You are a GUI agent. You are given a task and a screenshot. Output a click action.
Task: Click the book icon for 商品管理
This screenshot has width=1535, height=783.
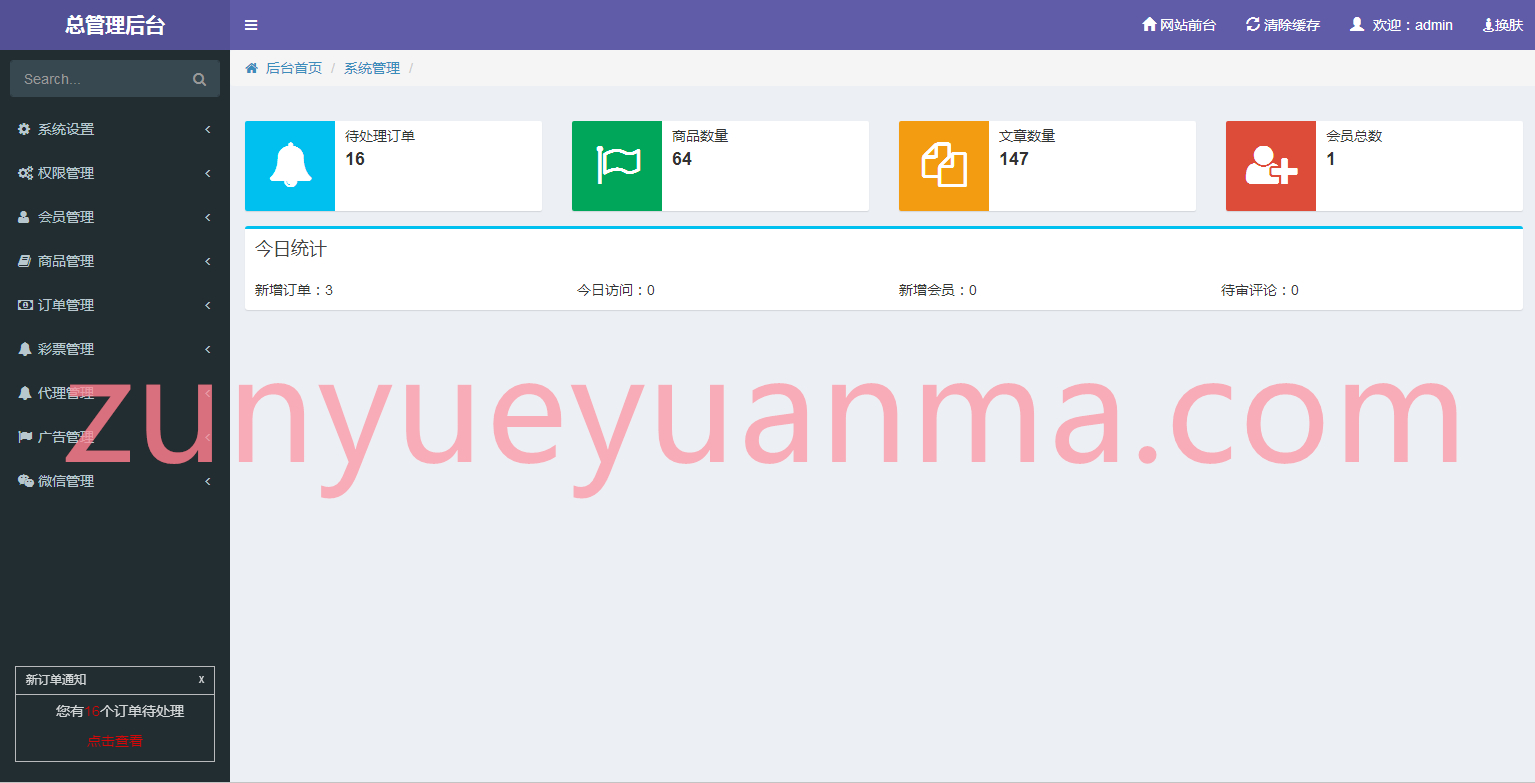tap(25, 261)
